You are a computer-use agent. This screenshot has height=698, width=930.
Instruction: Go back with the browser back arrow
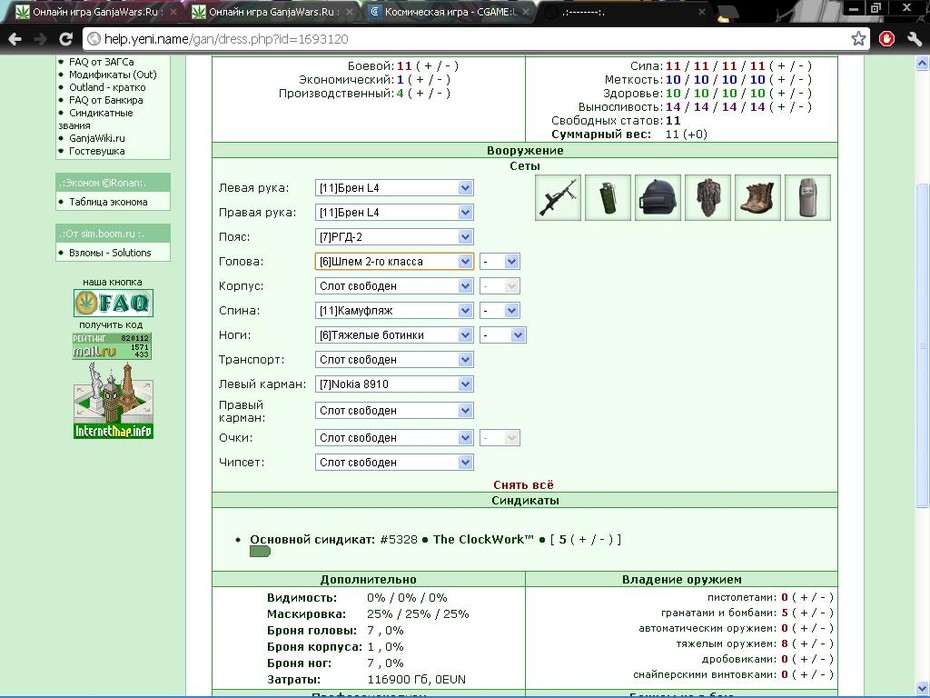pyautogui.click(x=15, y=39)
